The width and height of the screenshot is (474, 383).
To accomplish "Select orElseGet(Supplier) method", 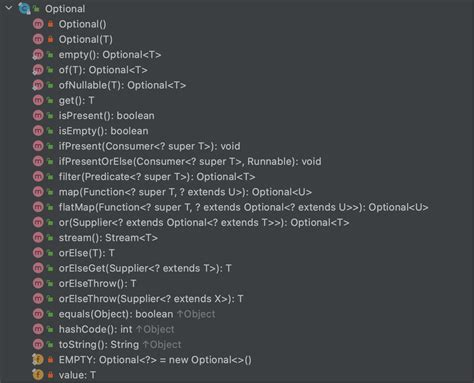I will [145, 268].
